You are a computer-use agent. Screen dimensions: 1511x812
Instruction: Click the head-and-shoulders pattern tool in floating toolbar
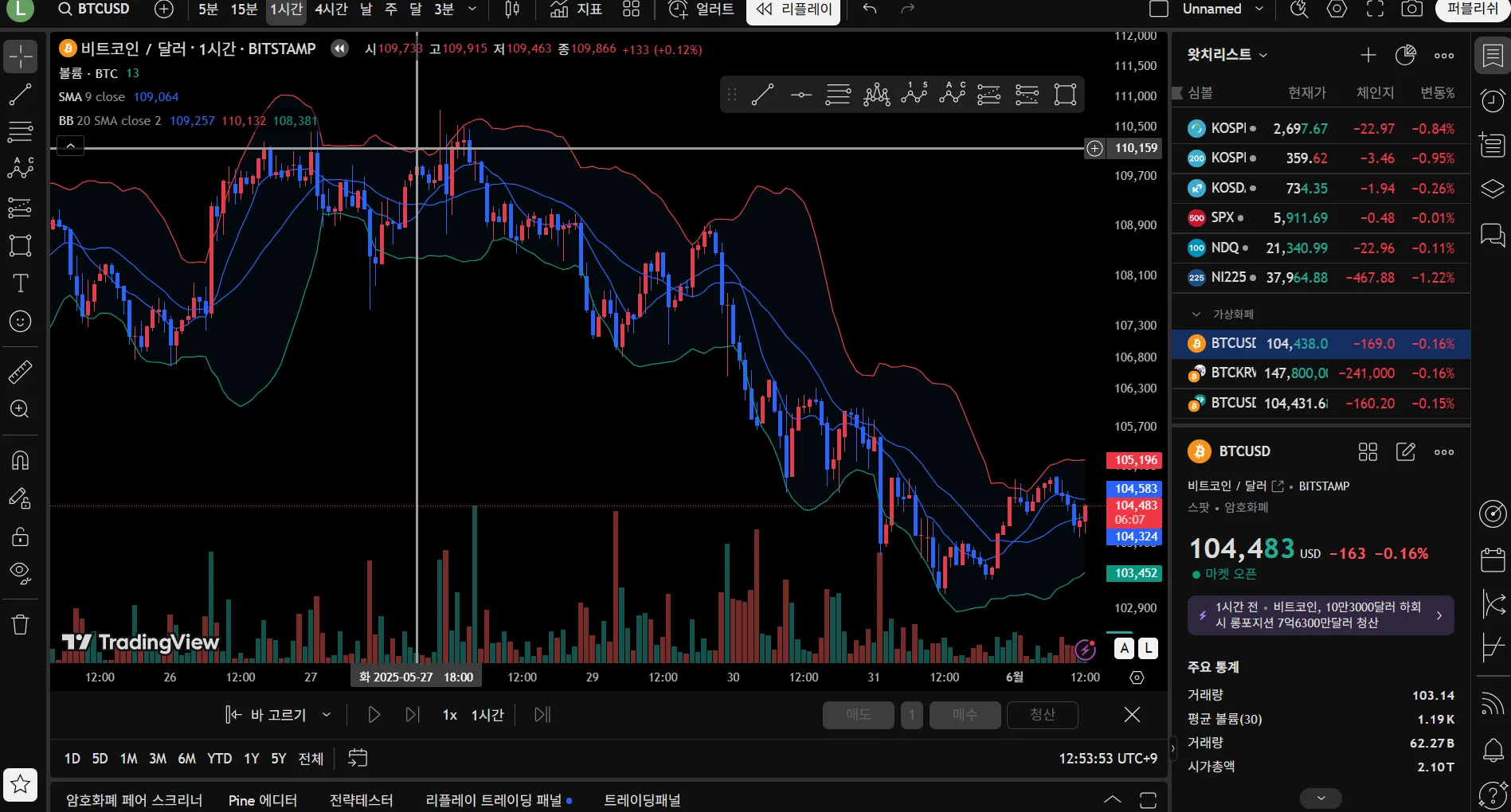[876, 95]
